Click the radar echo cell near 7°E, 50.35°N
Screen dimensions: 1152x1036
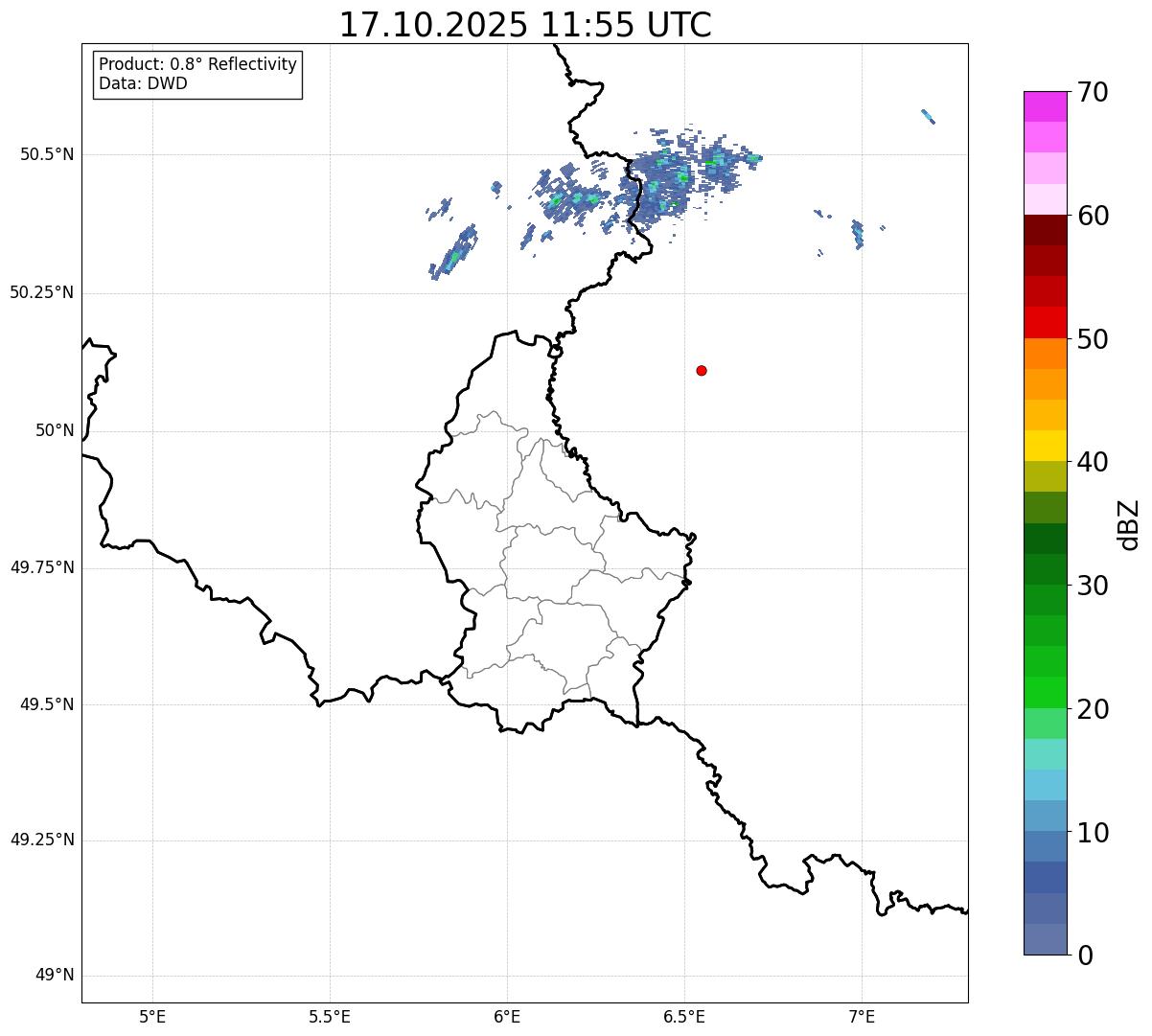click(x=858, y=234)
